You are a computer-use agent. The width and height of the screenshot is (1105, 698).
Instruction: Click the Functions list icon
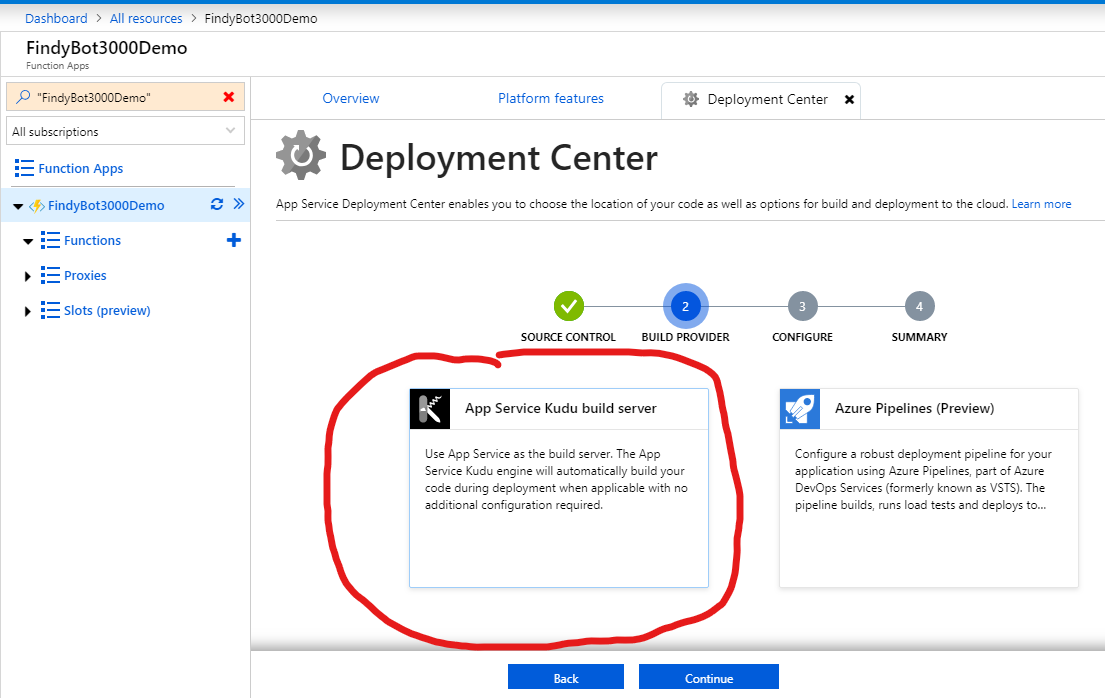(50, 240)
